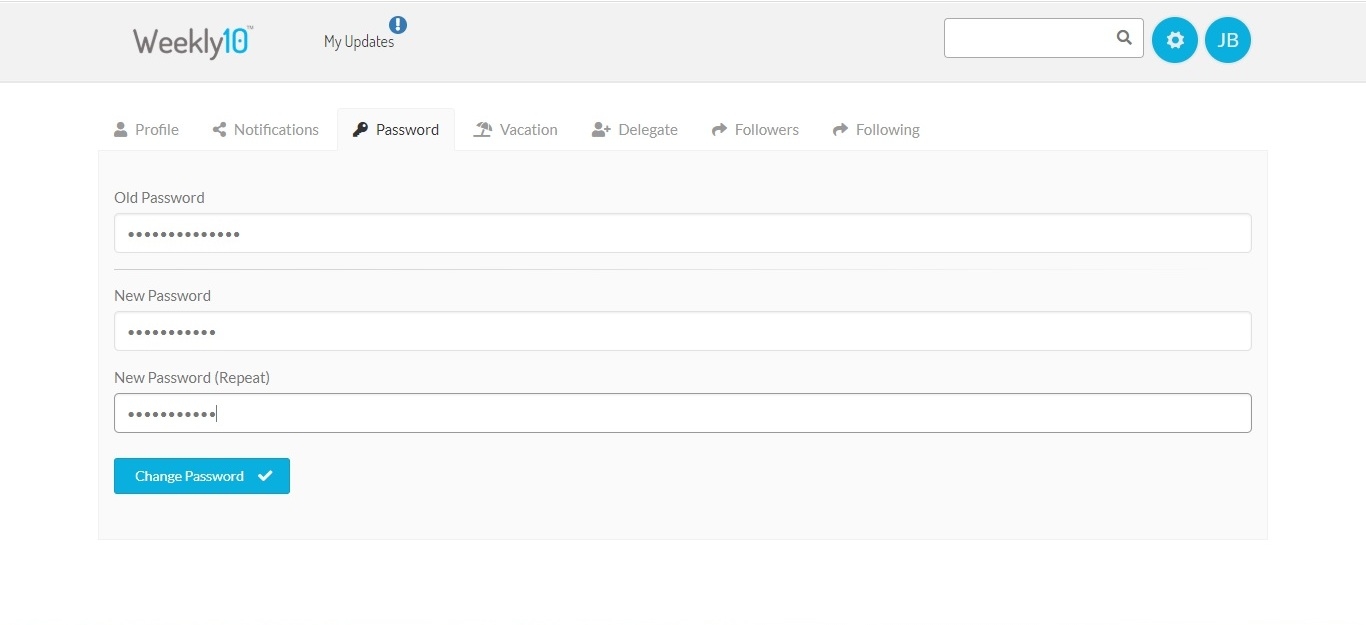The image size is (1366, 625).
Task: Click the search magnifier icon
Action: click(1124, 38)
